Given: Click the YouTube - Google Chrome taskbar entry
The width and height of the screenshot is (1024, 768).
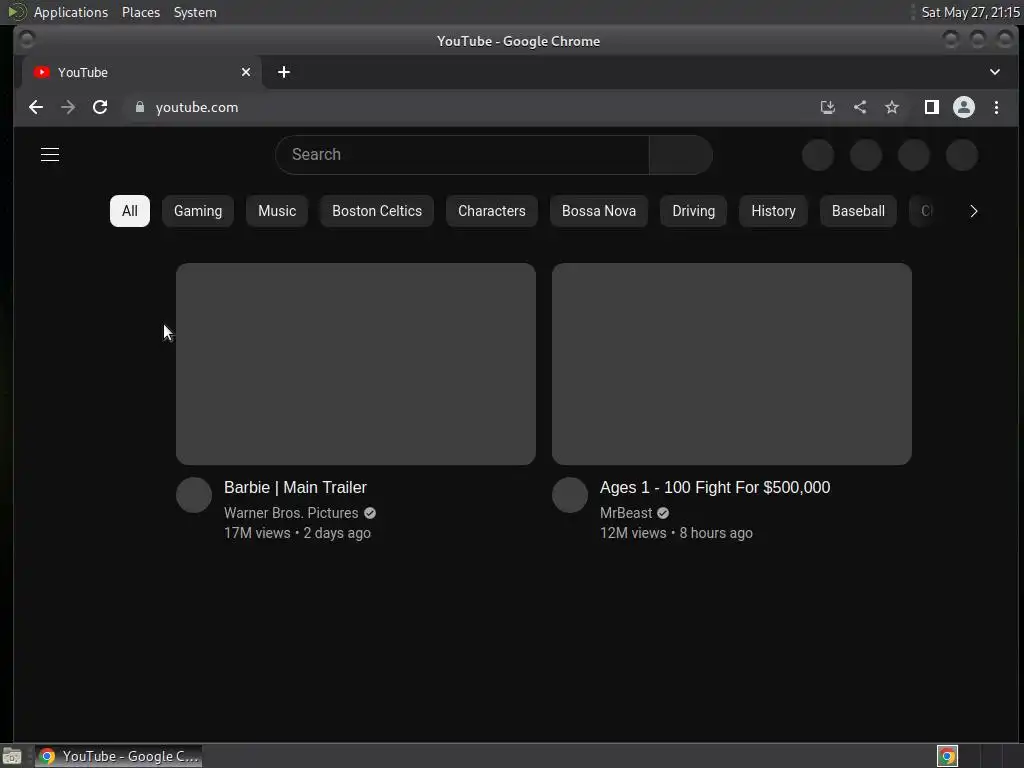Looking at the screenshot, I should click(118, 756).
